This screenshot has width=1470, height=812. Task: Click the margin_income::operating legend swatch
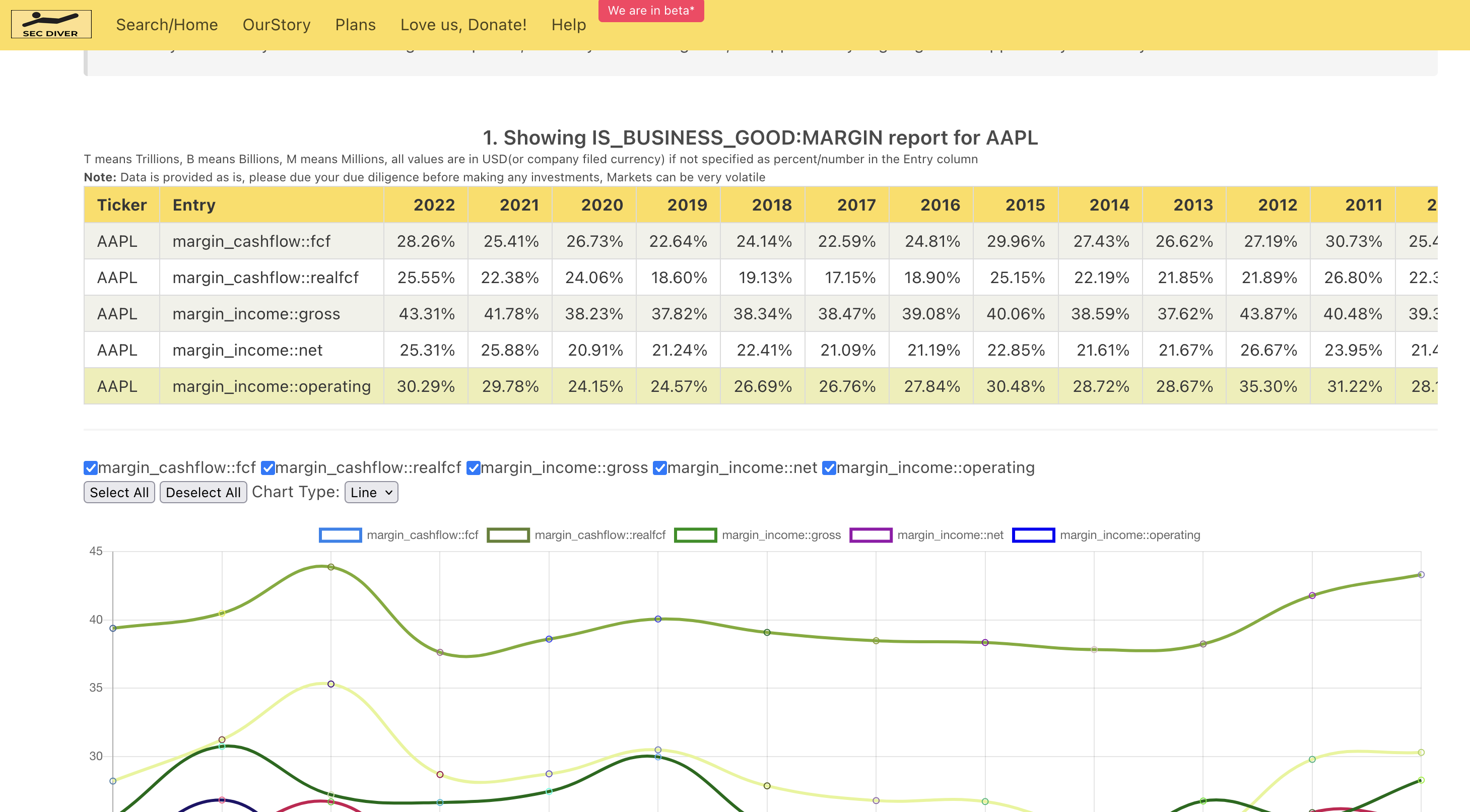point(1033,534)
